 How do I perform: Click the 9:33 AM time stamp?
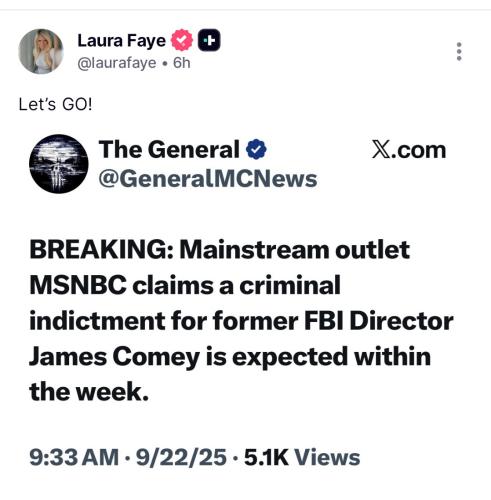click(x=74, y=457)
